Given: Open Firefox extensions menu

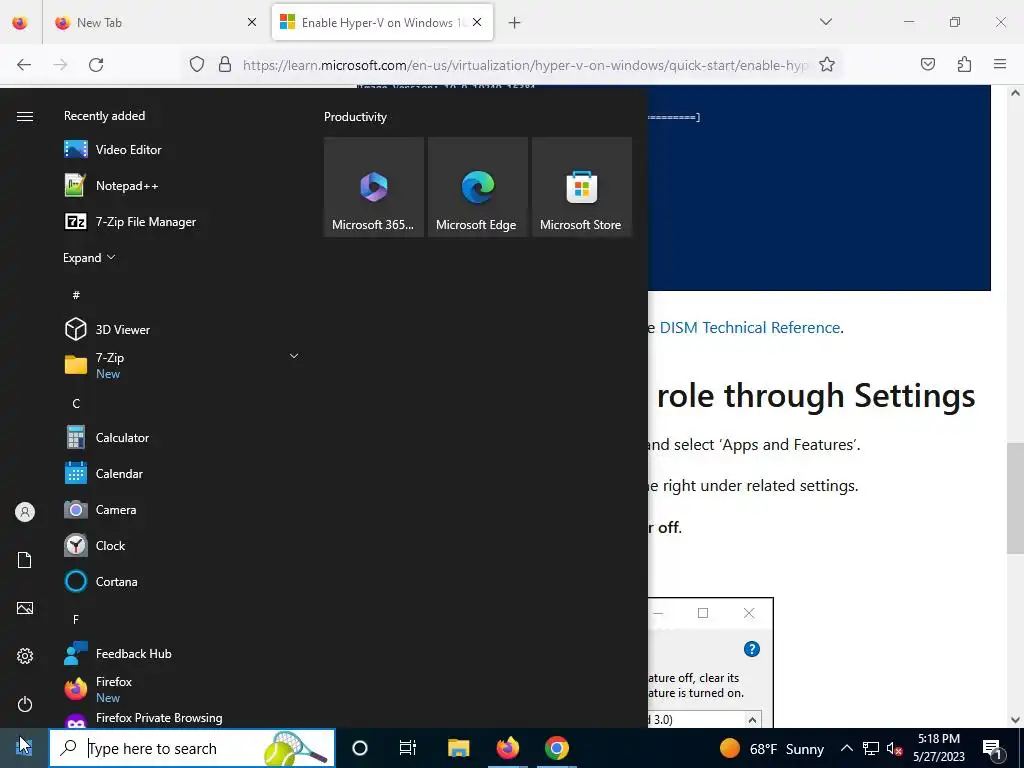Looking at the screenshot, I should (x=964, y=64).
